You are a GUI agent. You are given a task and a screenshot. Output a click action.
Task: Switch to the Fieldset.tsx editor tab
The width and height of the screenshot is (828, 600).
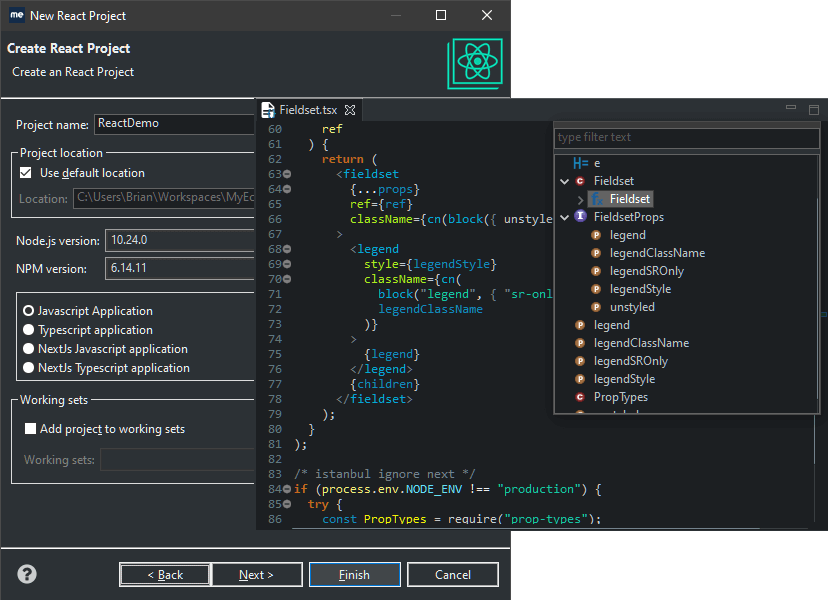308,110
